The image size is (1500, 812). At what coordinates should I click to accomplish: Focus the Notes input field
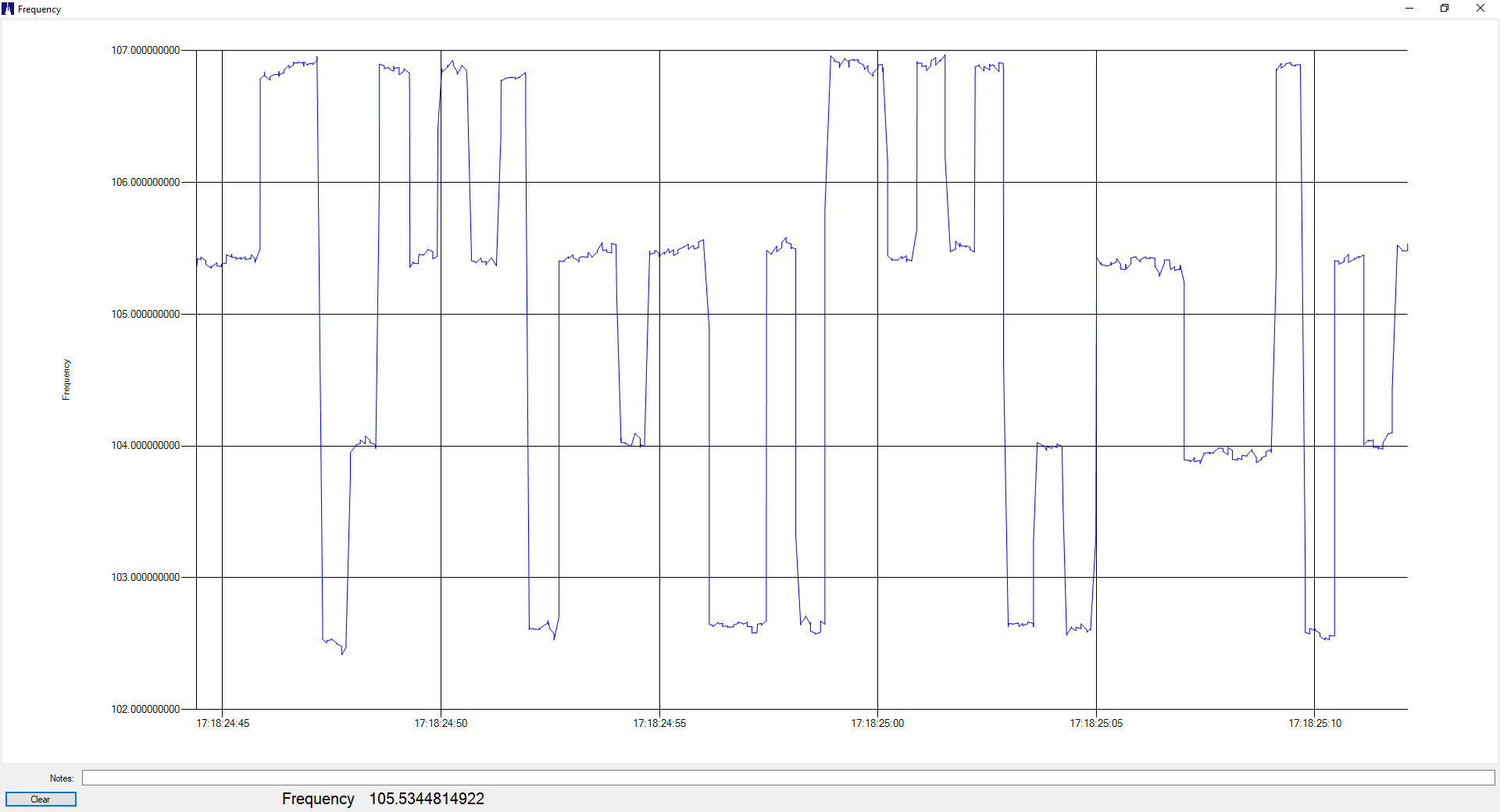(788, 778)
